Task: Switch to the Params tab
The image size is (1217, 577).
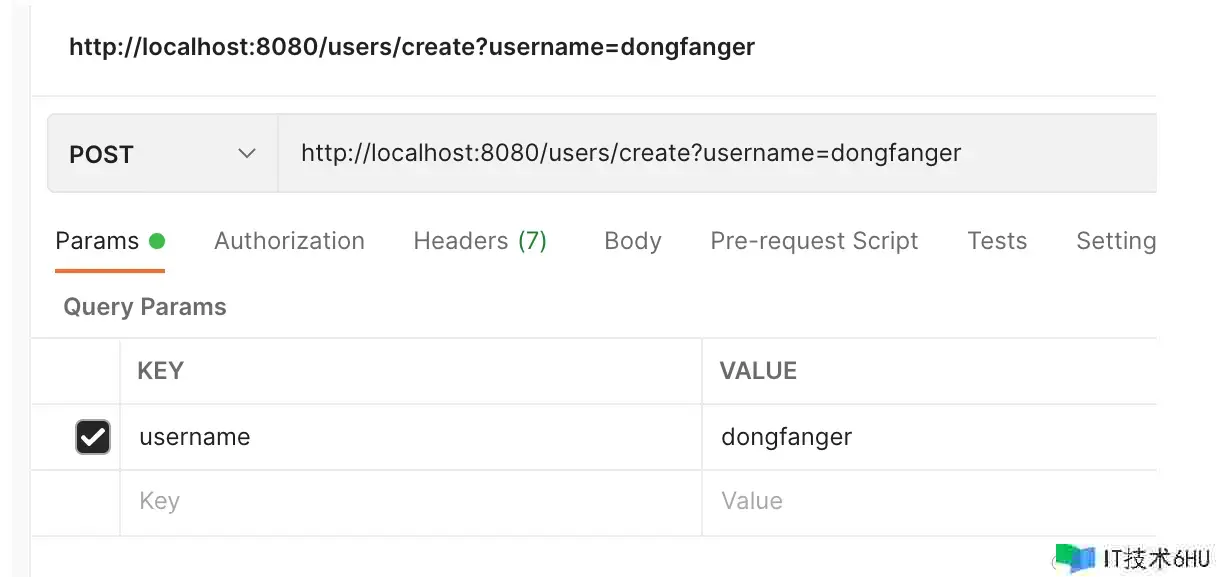Action: coord(97,241)
